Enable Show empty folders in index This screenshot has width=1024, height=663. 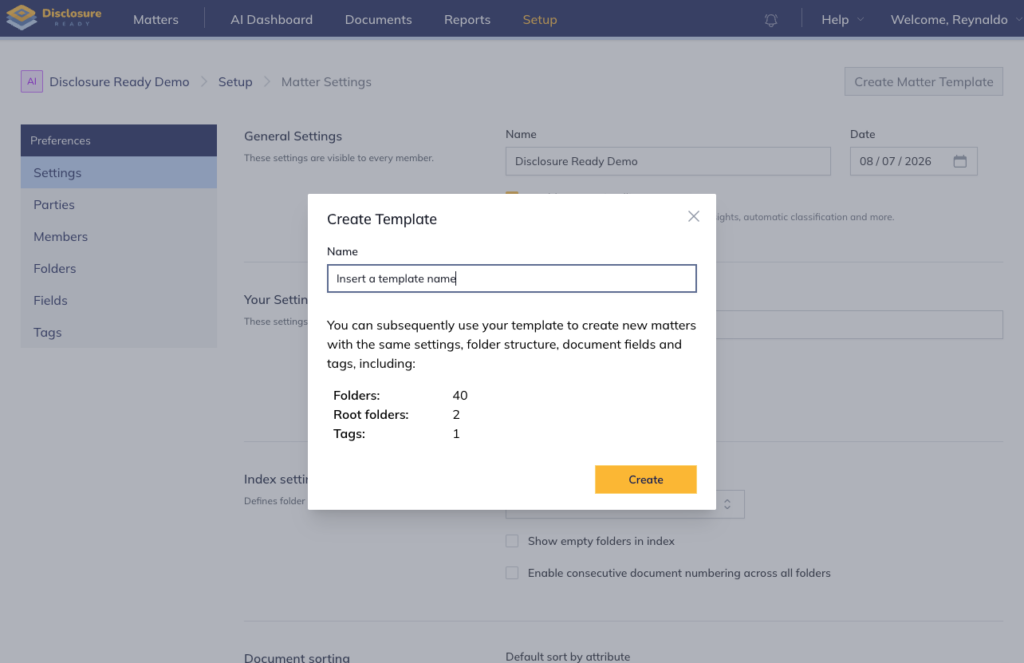pos(512,541)
